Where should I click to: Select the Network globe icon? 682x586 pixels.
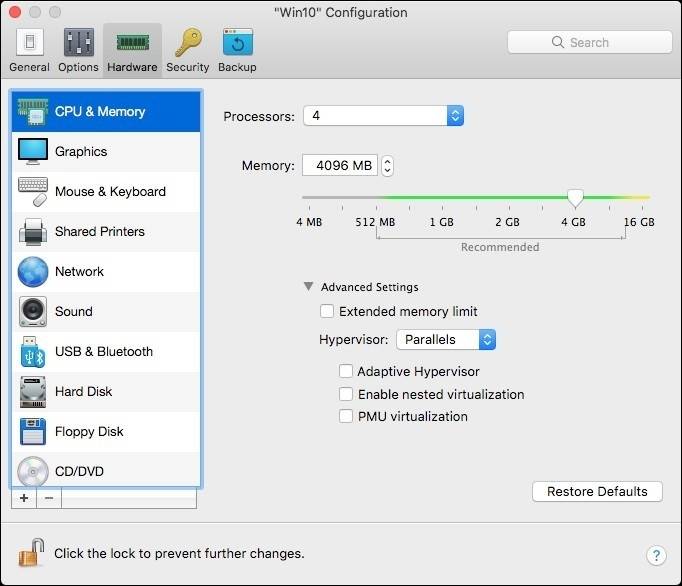[33, 271]
